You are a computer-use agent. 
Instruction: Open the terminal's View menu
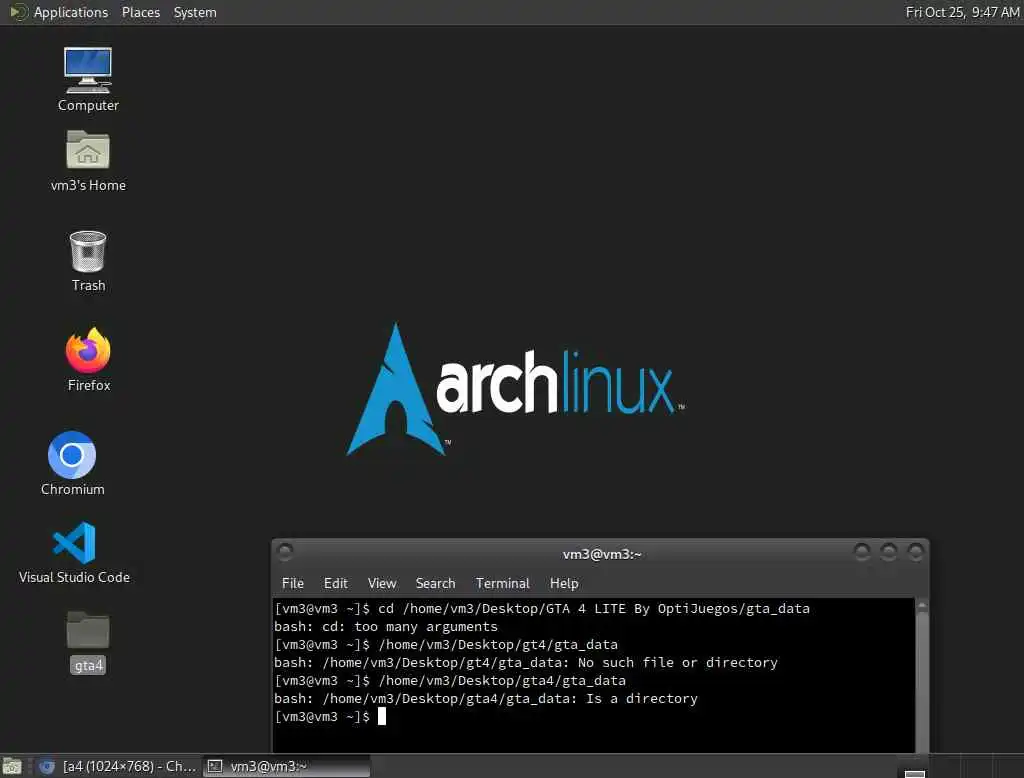click(382, 583)
